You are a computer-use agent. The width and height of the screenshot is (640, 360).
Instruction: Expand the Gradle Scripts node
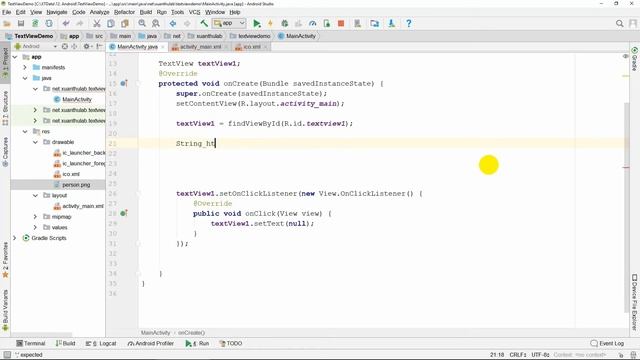pyautogui.click(x=15, y=238)
